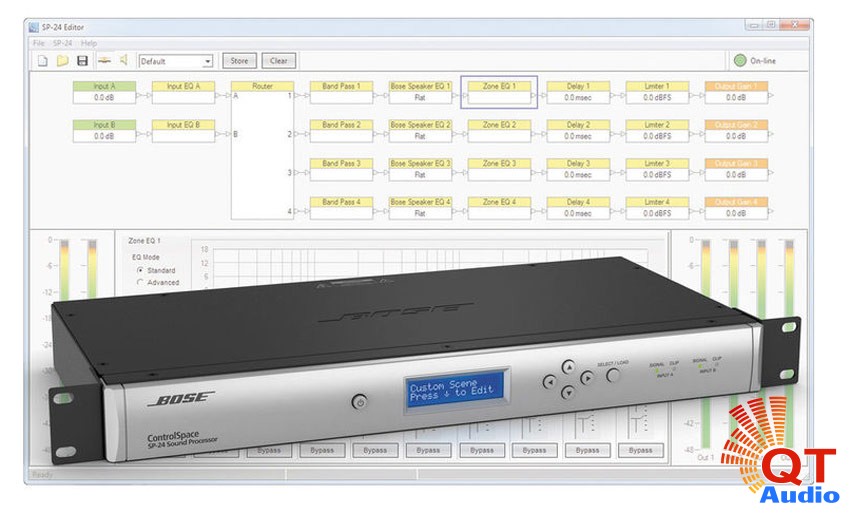Click the connect device icon beside save
This screenshot has width=850, height=513.
(x=103, y=61)
